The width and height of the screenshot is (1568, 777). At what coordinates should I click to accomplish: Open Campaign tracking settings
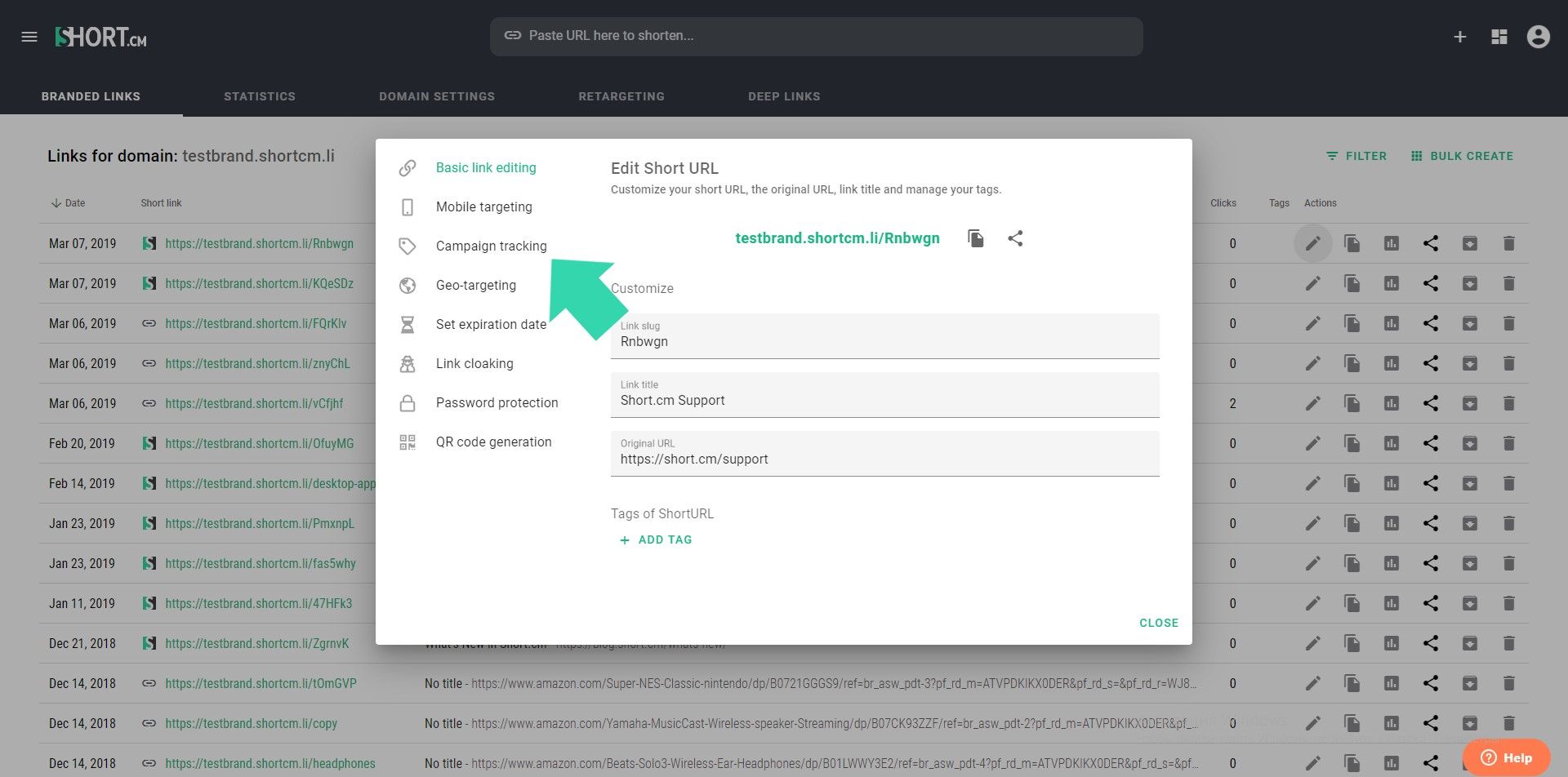coord(491,246)
